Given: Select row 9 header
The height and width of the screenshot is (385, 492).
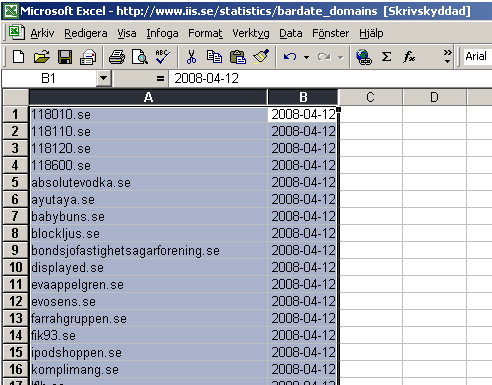Looking at the screenshot, I should [x=15, y=250].
